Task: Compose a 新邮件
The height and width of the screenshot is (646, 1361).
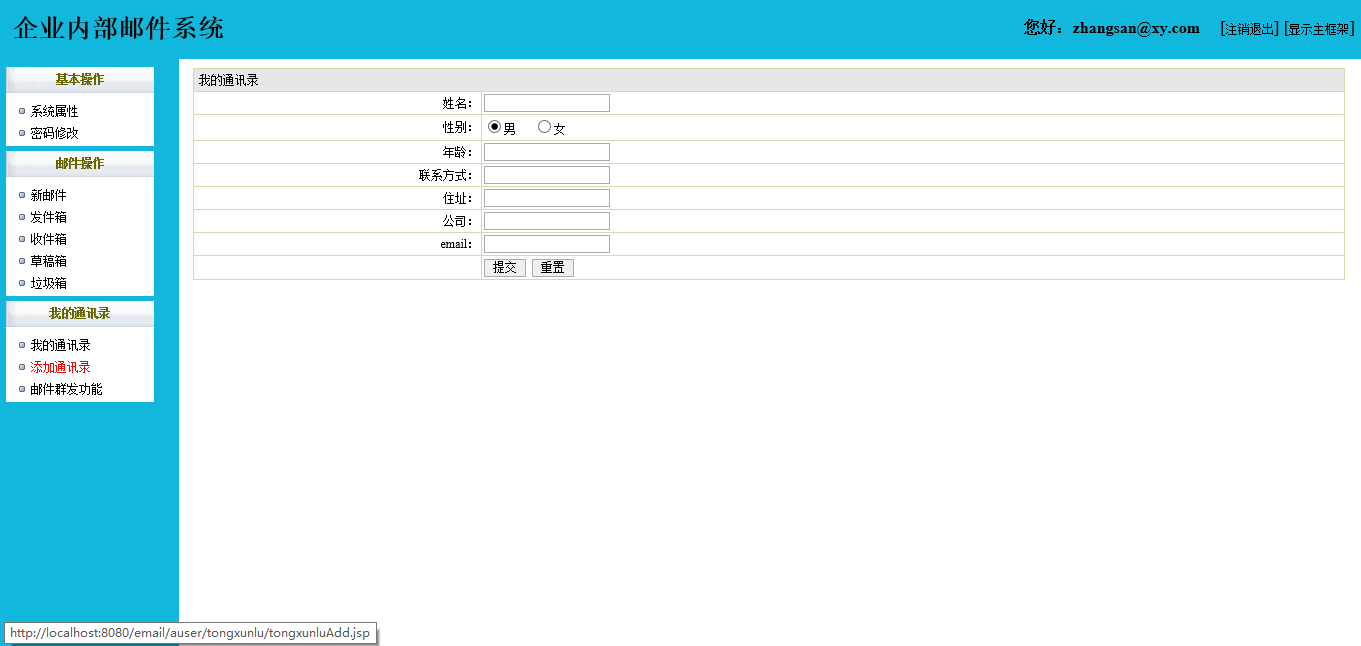Action: [48, 195]
